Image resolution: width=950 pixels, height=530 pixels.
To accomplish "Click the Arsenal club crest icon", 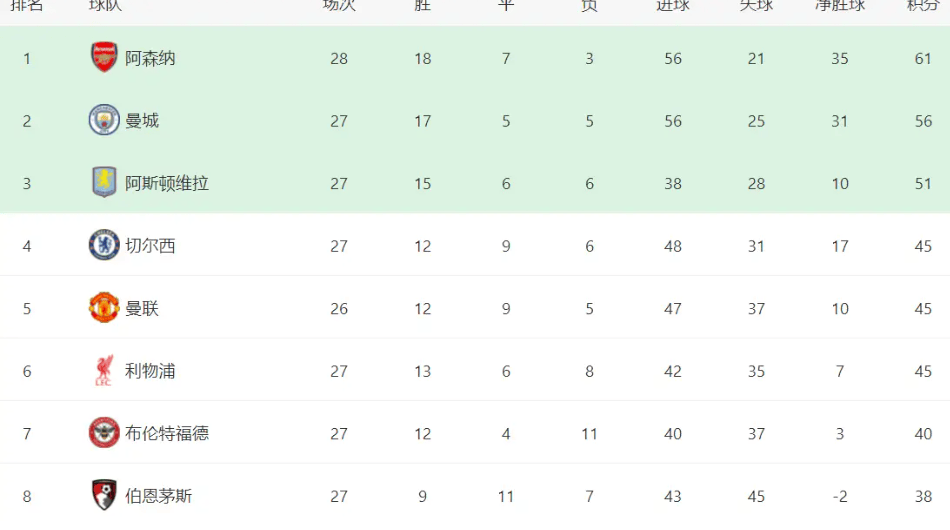I will point(104,58).
